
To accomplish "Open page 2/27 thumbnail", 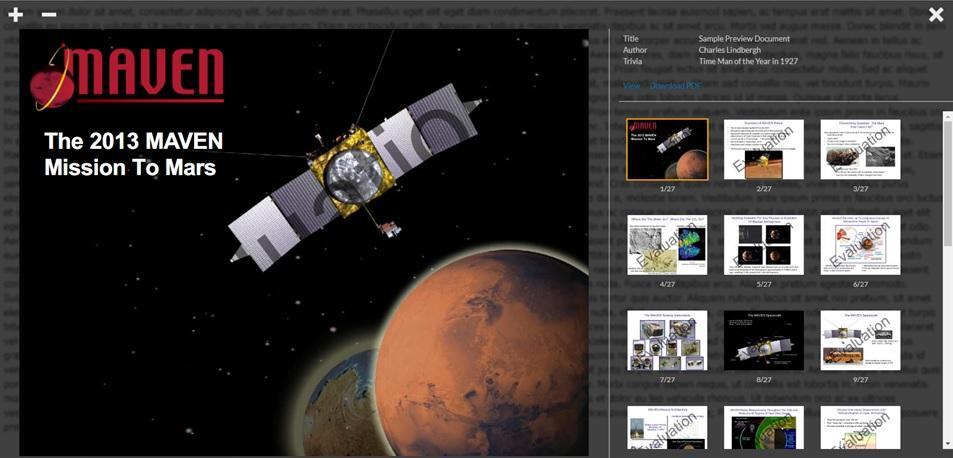I will tap(763, 149).
